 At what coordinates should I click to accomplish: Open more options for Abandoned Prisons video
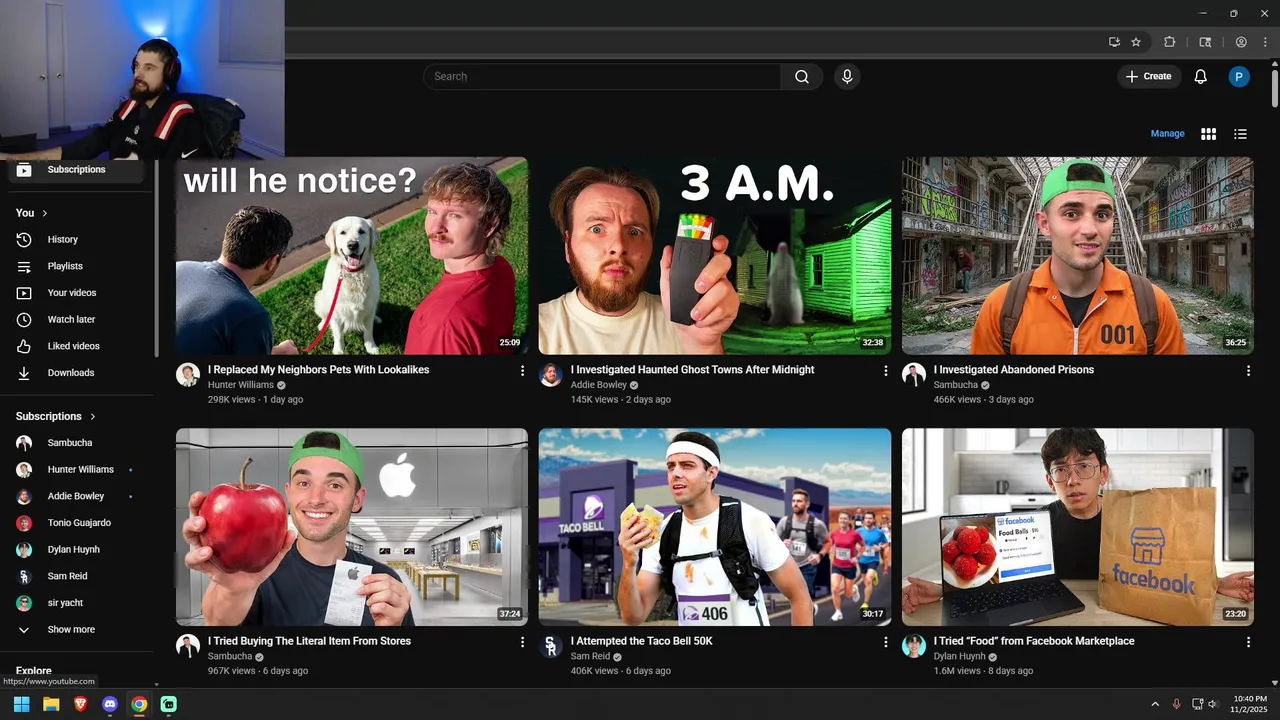[x=1248, y=371]
